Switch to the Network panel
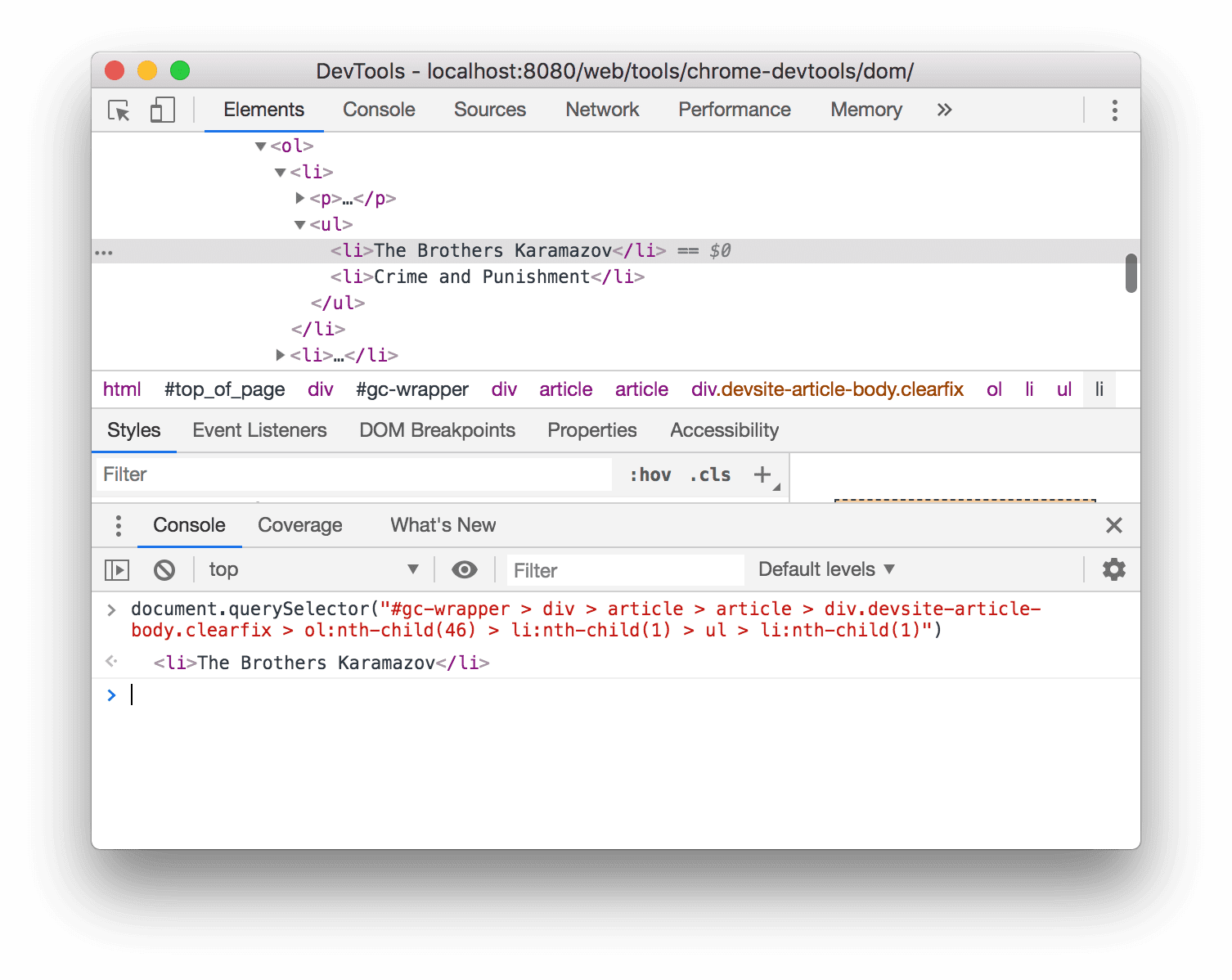Screen dimensions: 1232x980 pyautogui.click(x=601, y=110)
